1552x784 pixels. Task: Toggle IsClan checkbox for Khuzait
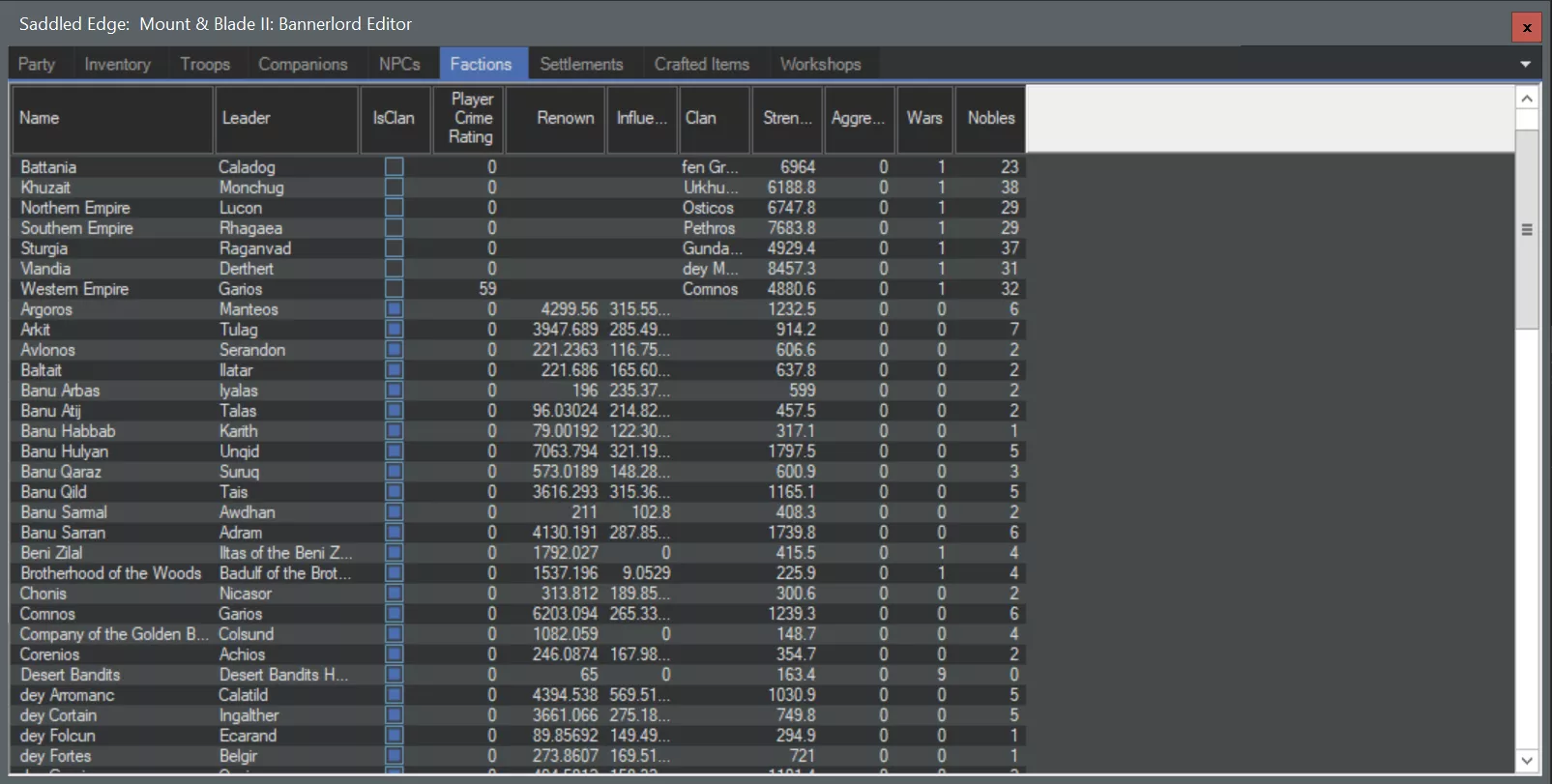tap(394, 188)
